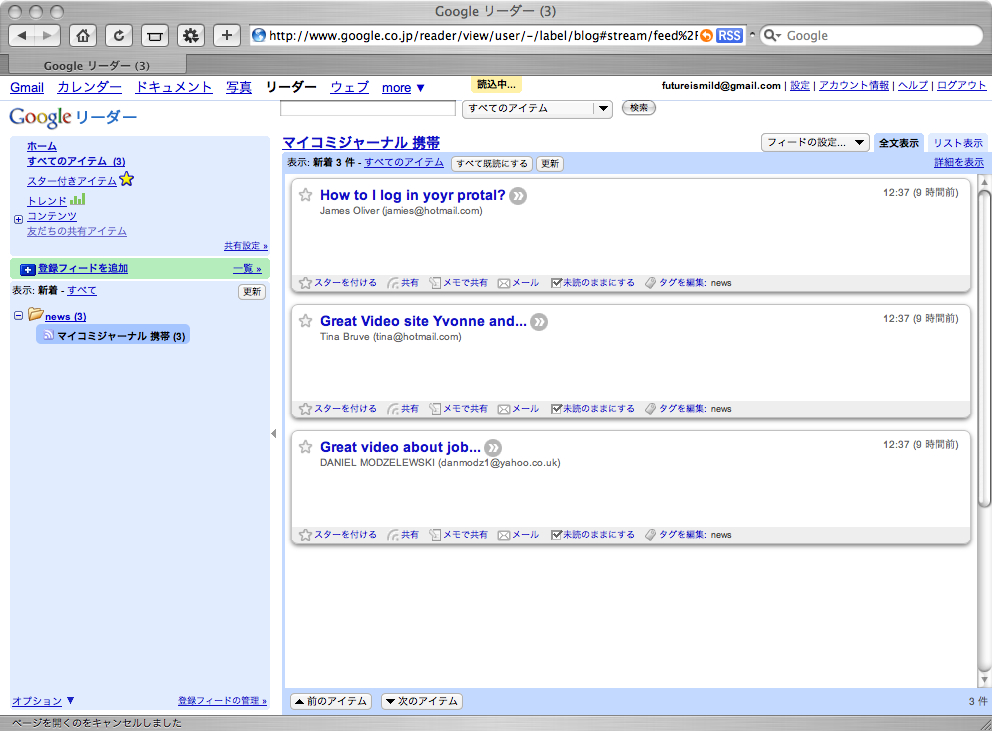The image size is (992, 731).
Task: Star the 'How to I log in yoyr protal?' title
Action: (306, 195)
